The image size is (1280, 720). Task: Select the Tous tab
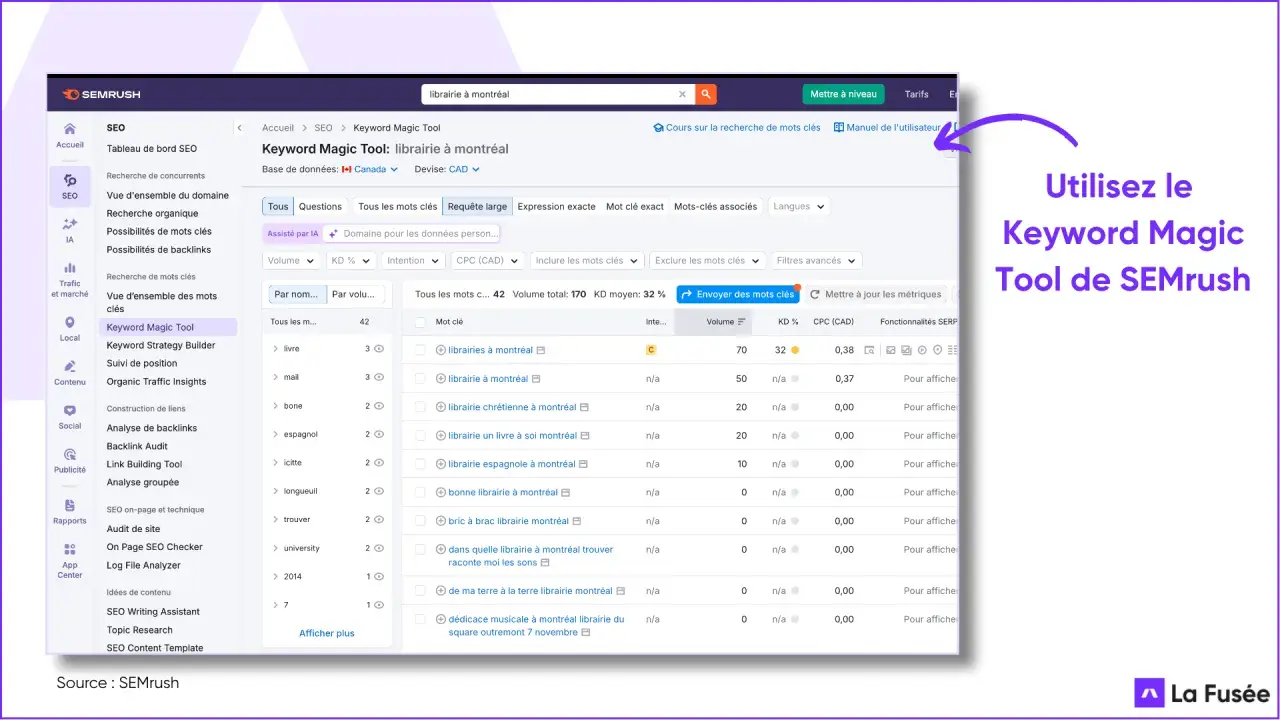278,206
